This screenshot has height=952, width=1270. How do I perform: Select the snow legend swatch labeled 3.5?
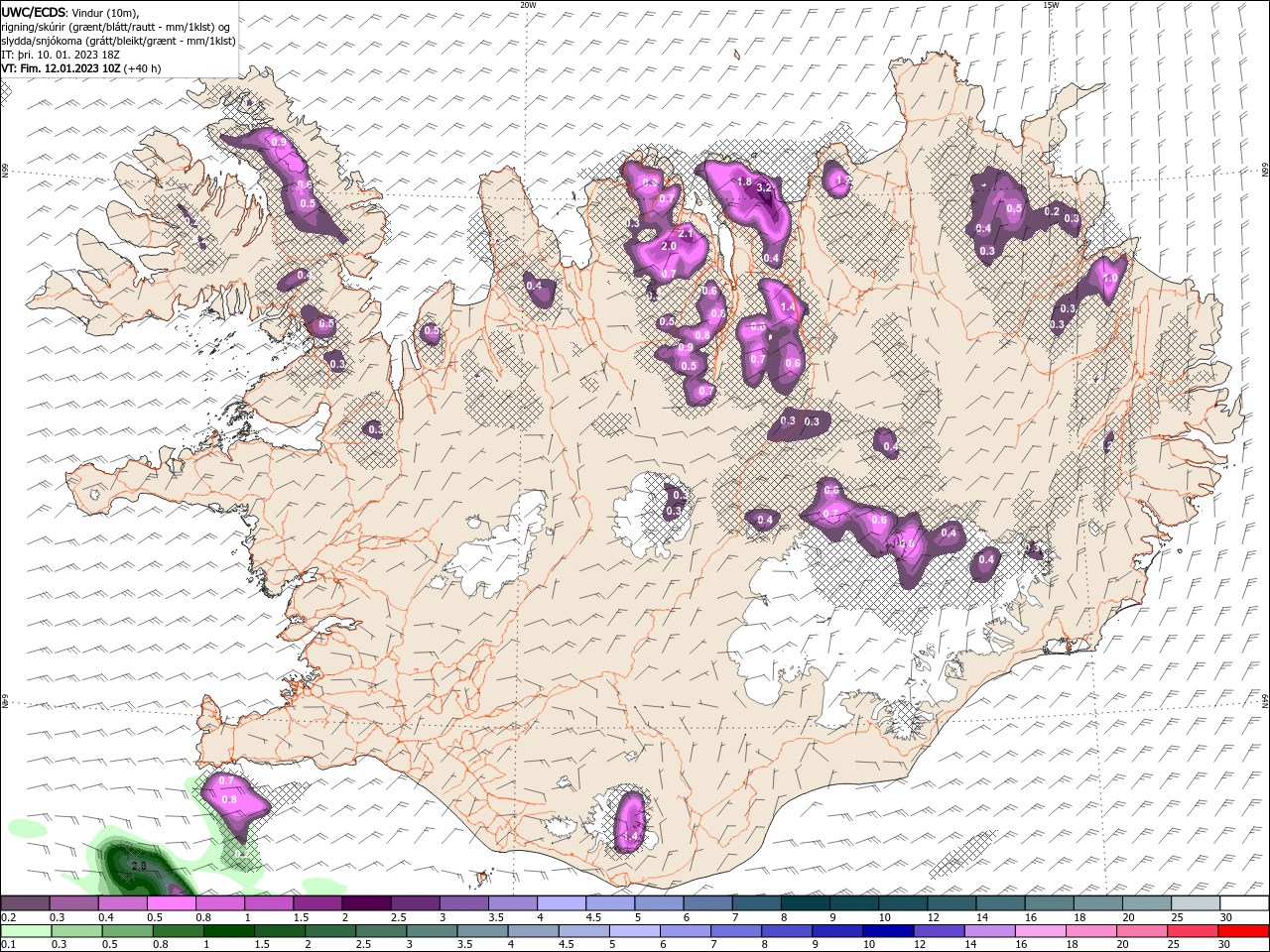512,903
